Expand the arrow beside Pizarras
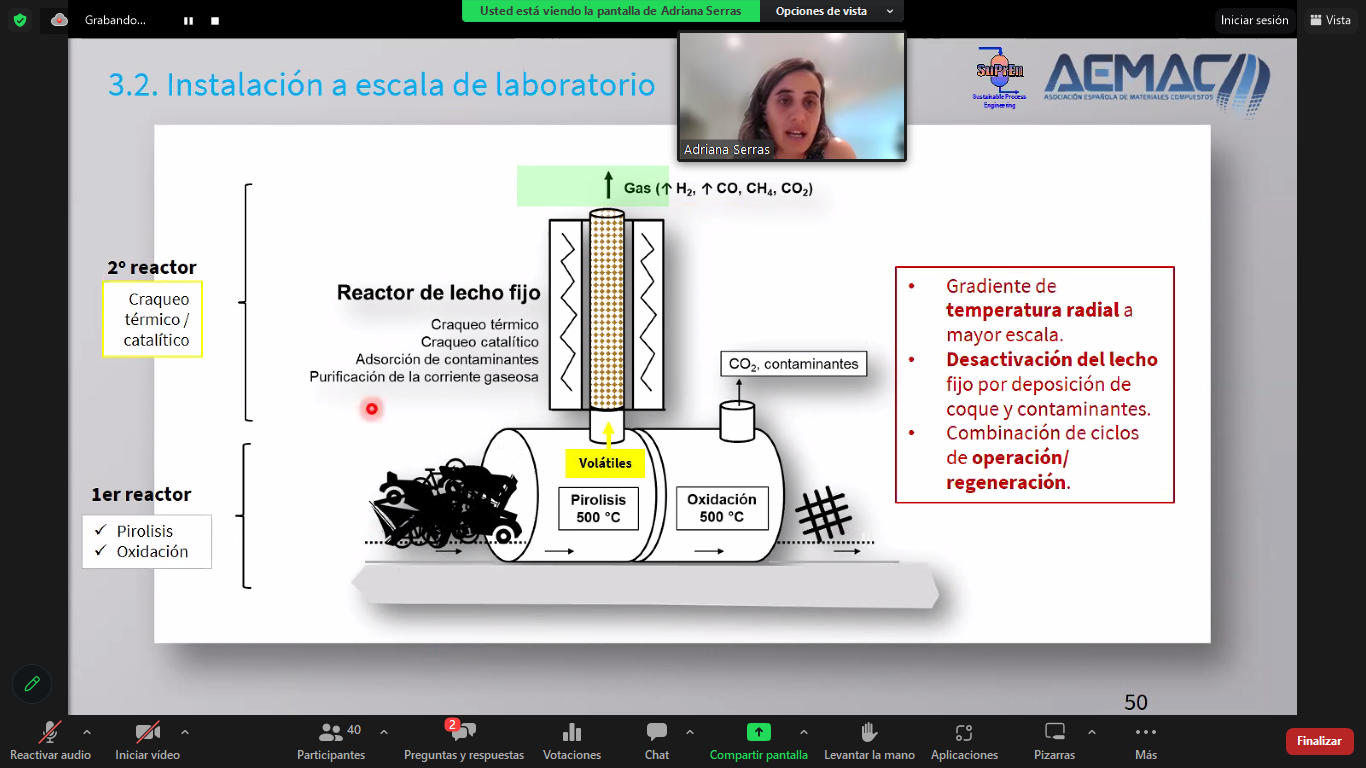Screen dimensions: 1366x768 [1092, 732]
